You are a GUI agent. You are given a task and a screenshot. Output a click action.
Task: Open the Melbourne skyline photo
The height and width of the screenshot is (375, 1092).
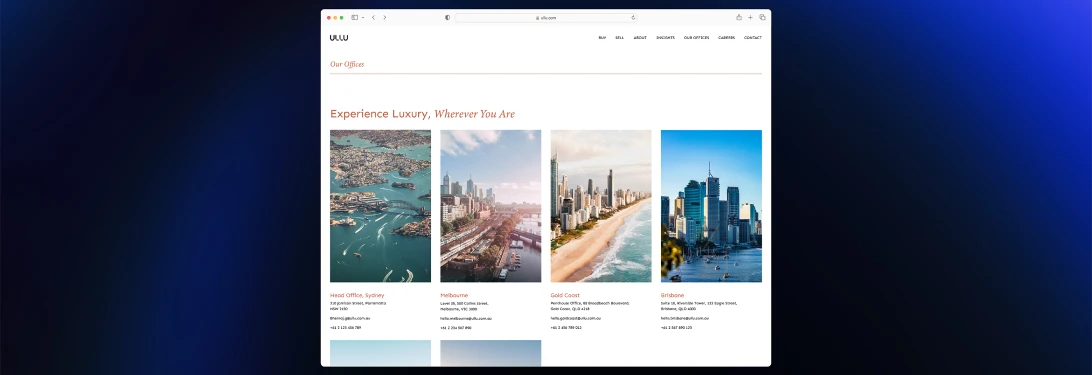490,206
